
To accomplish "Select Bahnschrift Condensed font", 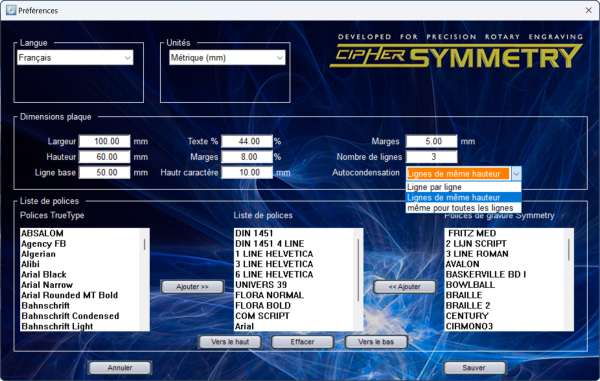I will tap(80, 316).
